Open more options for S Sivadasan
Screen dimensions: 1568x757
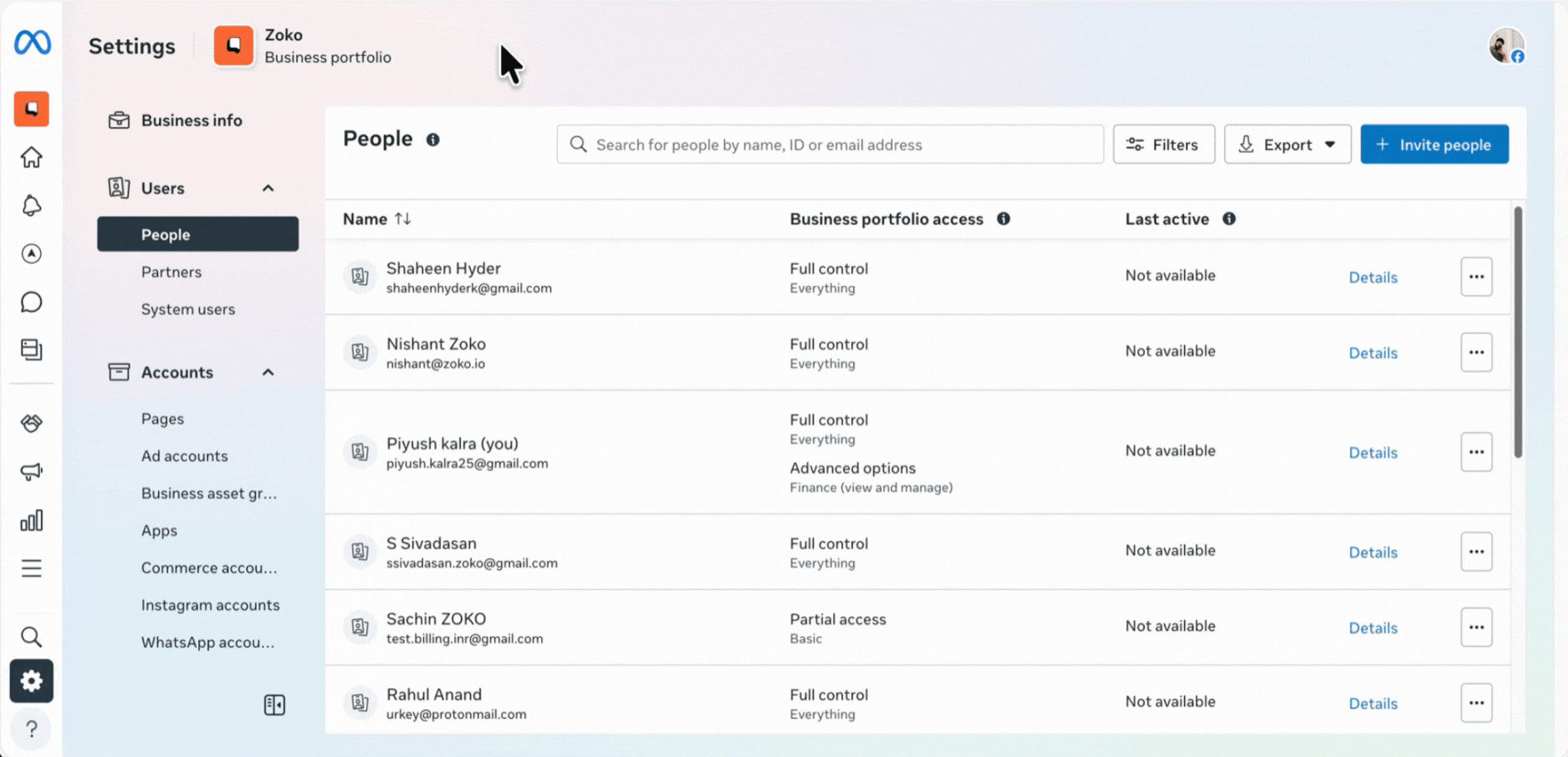(x=1477, y=552)
